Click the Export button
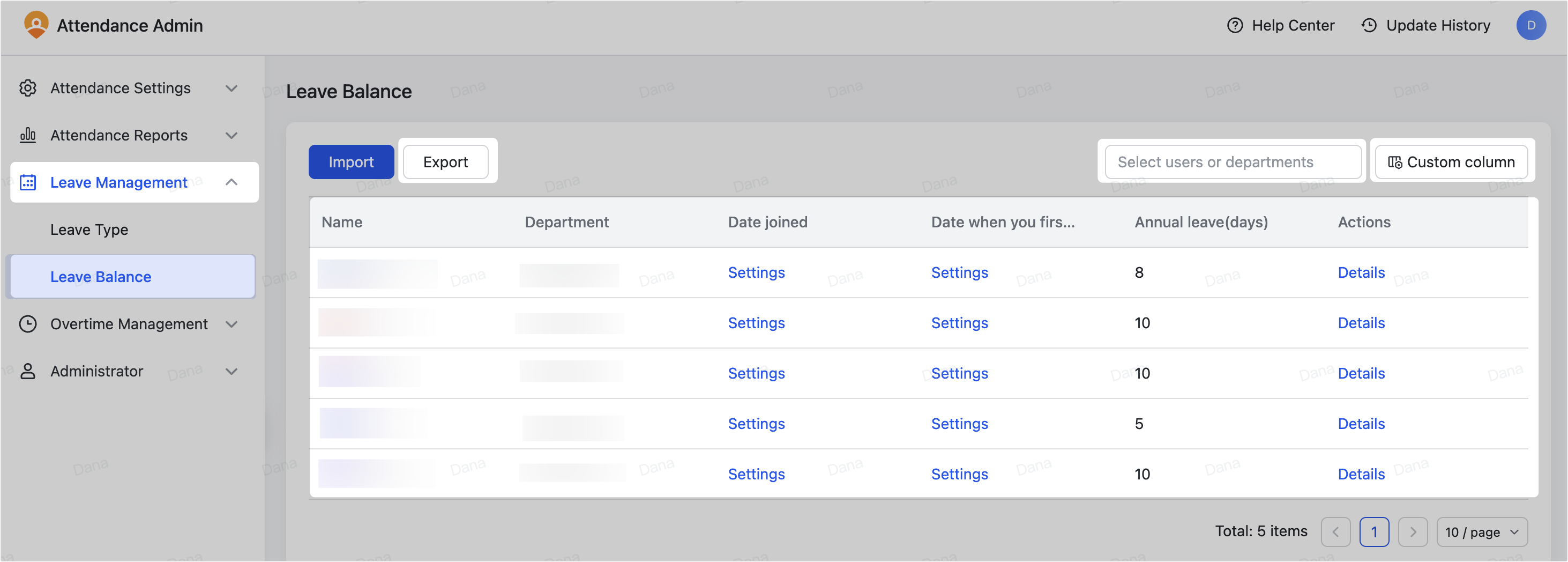 pos(445,162)
